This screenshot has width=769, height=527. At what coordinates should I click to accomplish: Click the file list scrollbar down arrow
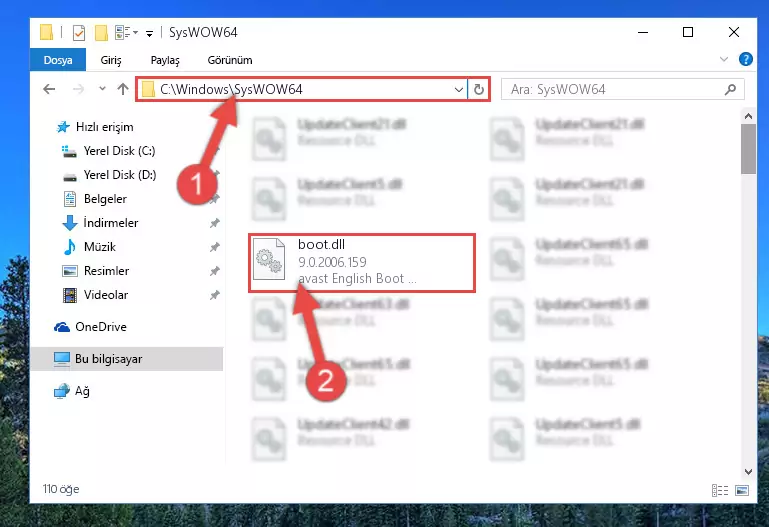click(x=748, y=472)
